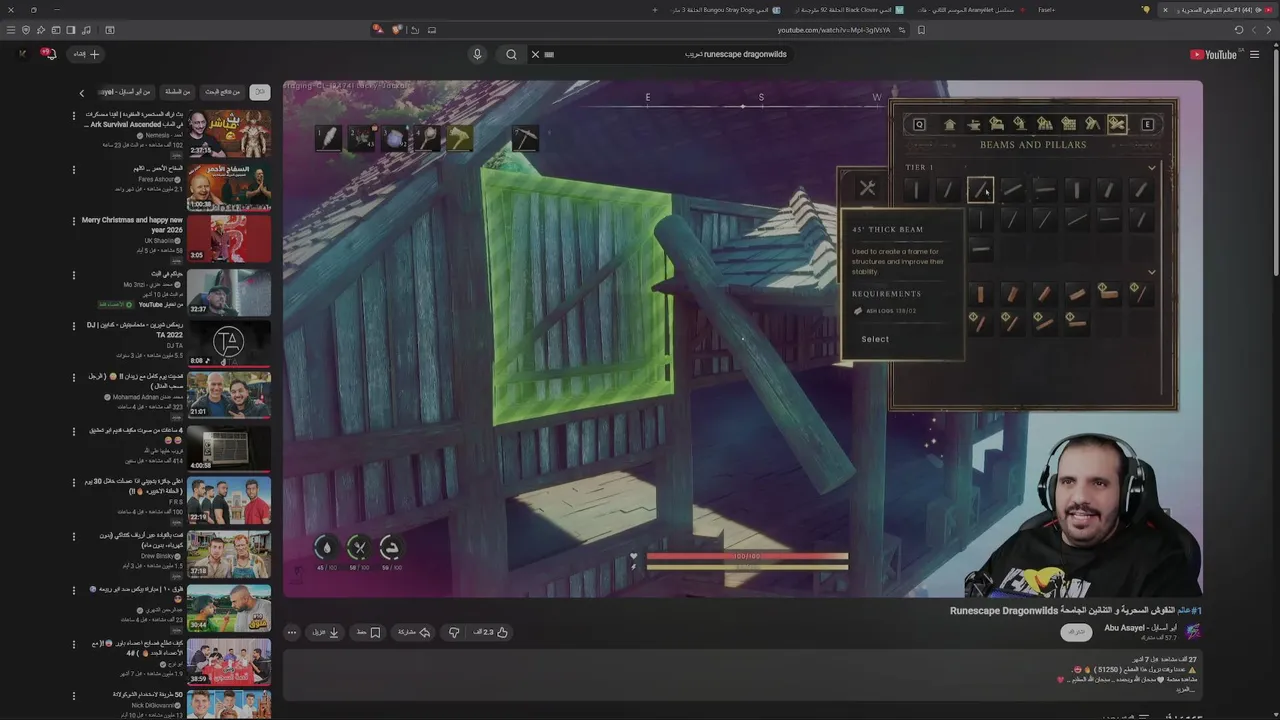Click the Abu Asayel channel avatar
Viewport: 1280px width, 720px height.
click(1192, 632)
